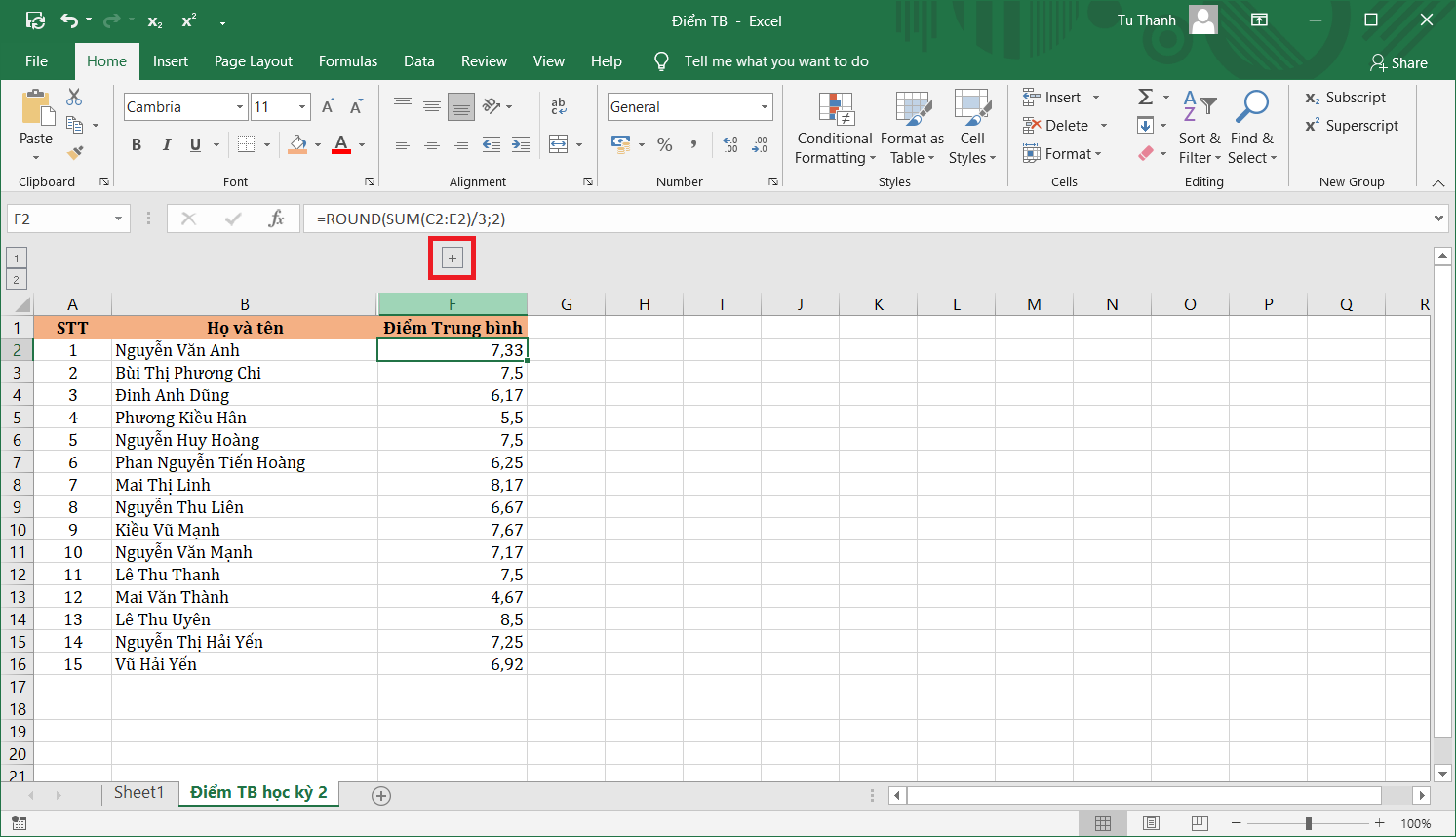Click the Cut scissors icon
Viewport: 1456px width, 837px height.
(x=74, y=97)
